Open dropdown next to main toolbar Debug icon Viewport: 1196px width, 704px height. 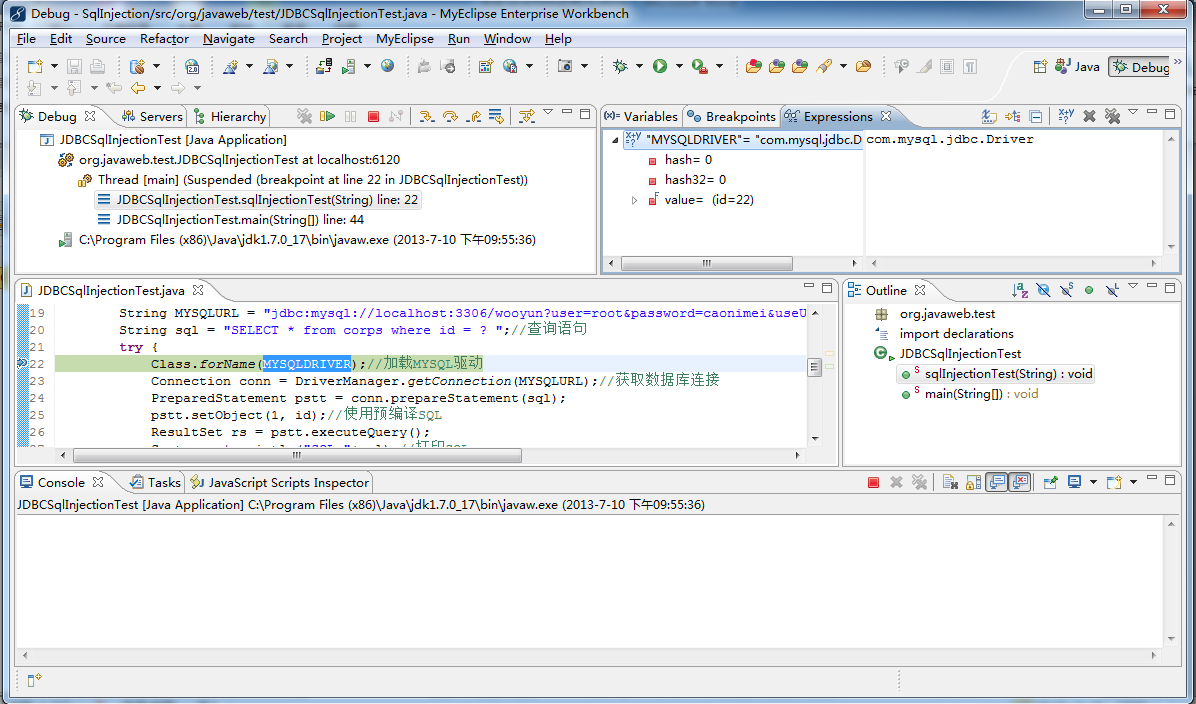[639, 66]
